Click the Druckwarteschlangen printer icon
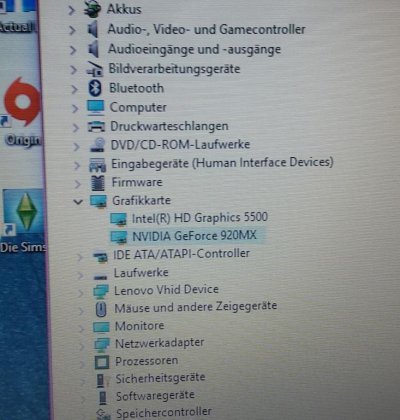The width and height of the screenshot is (400, 420). coord(96,126)
